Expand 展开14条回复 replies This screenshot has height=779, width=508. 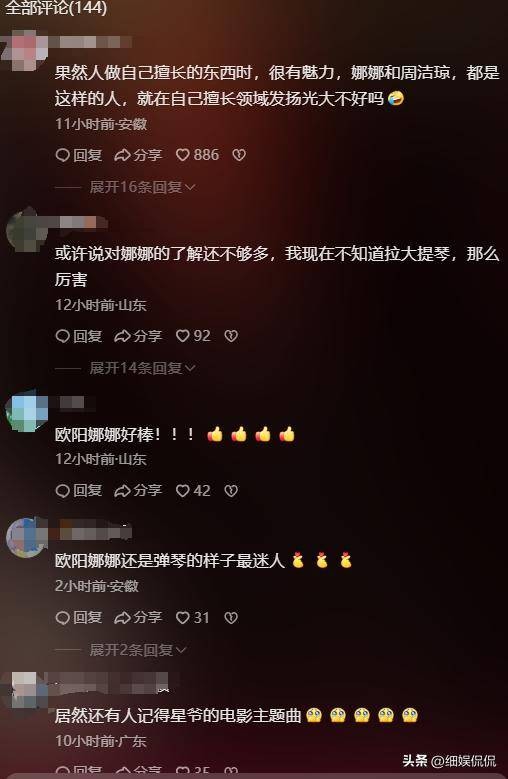(142, 368)
